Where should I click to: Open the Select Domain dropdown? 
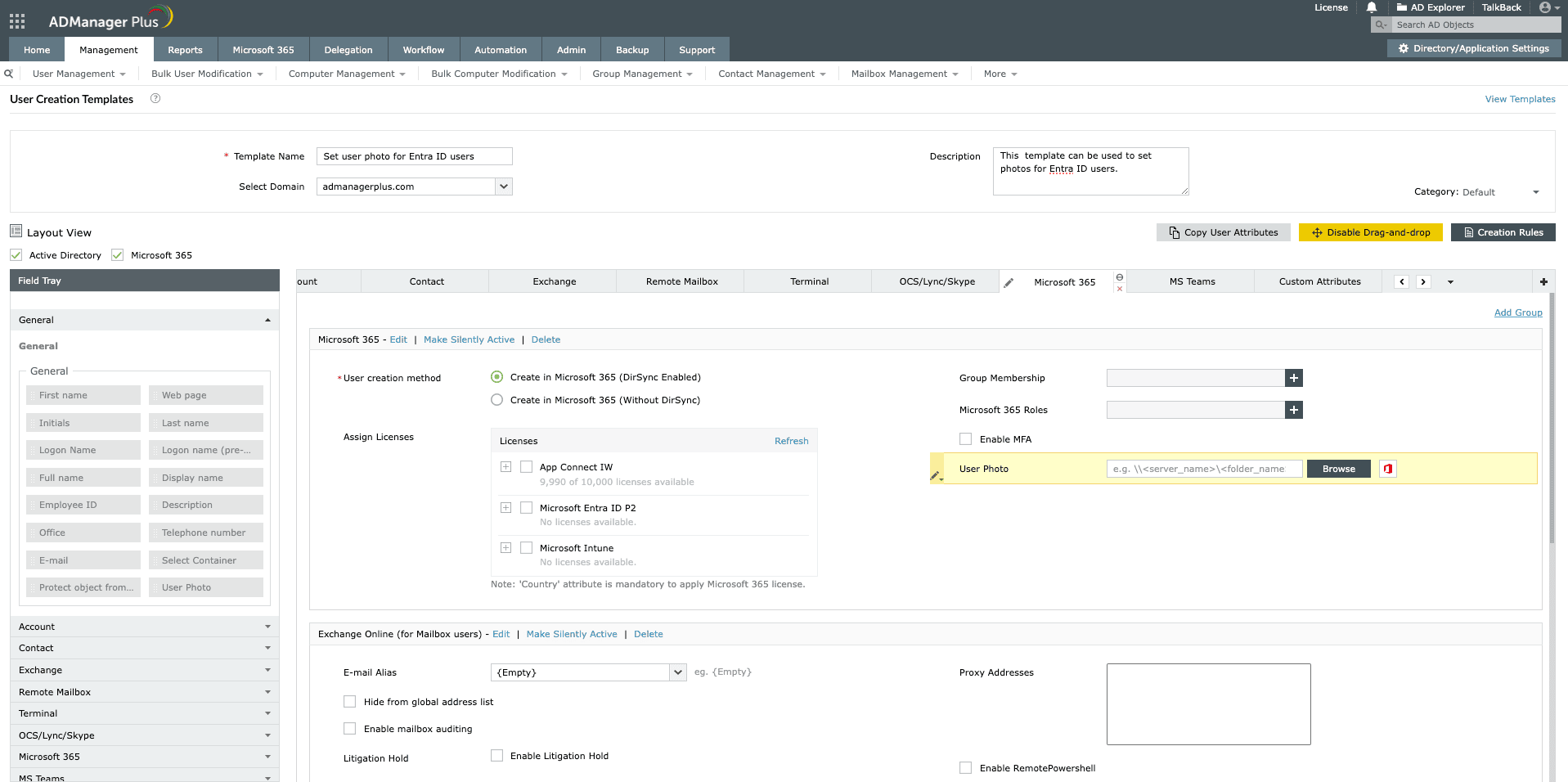click(415, 187)
